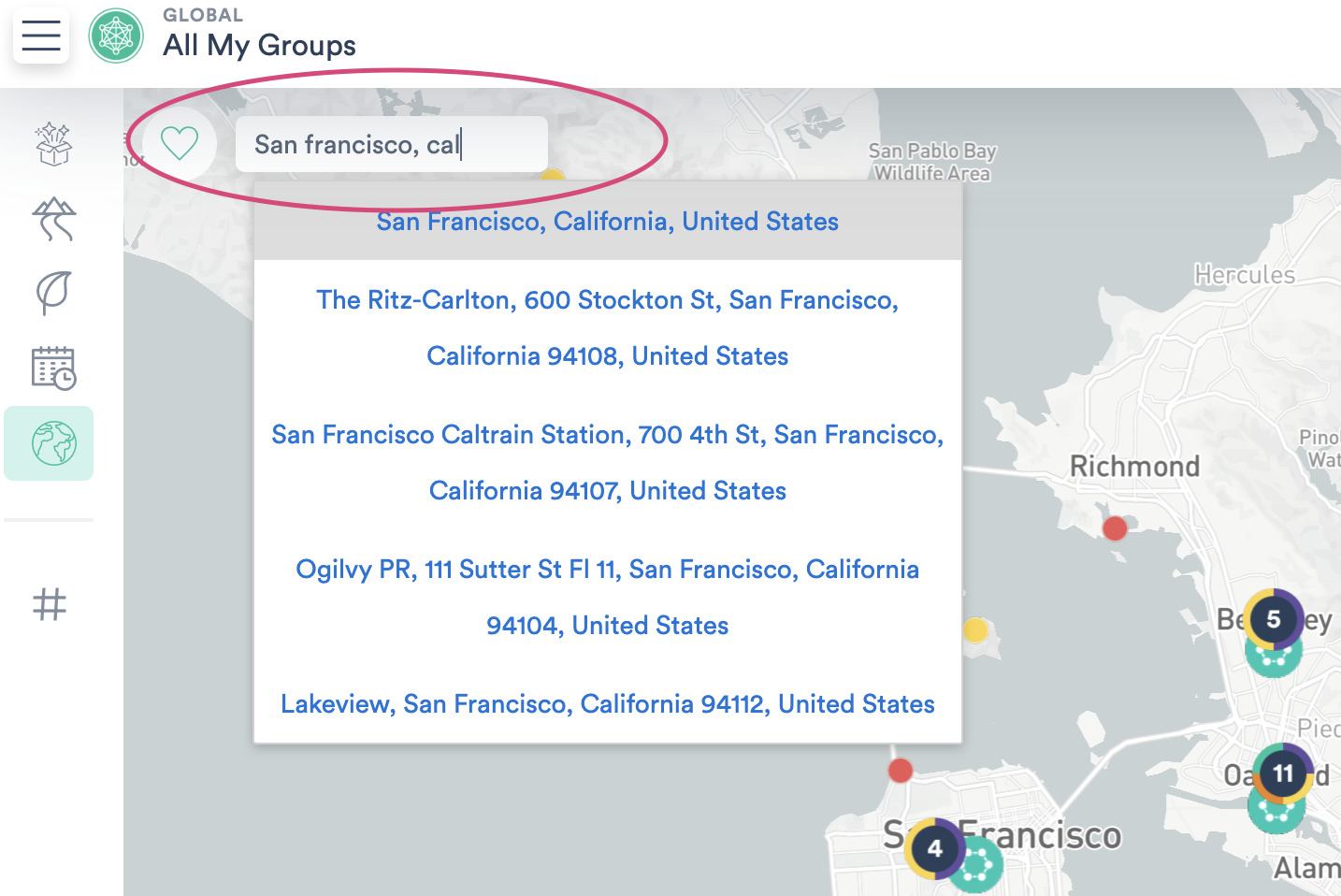Open the calendar clock events icon
The height and width of the screenshot is (896, 1341).
pyautogui.click(x=53, y=368)
